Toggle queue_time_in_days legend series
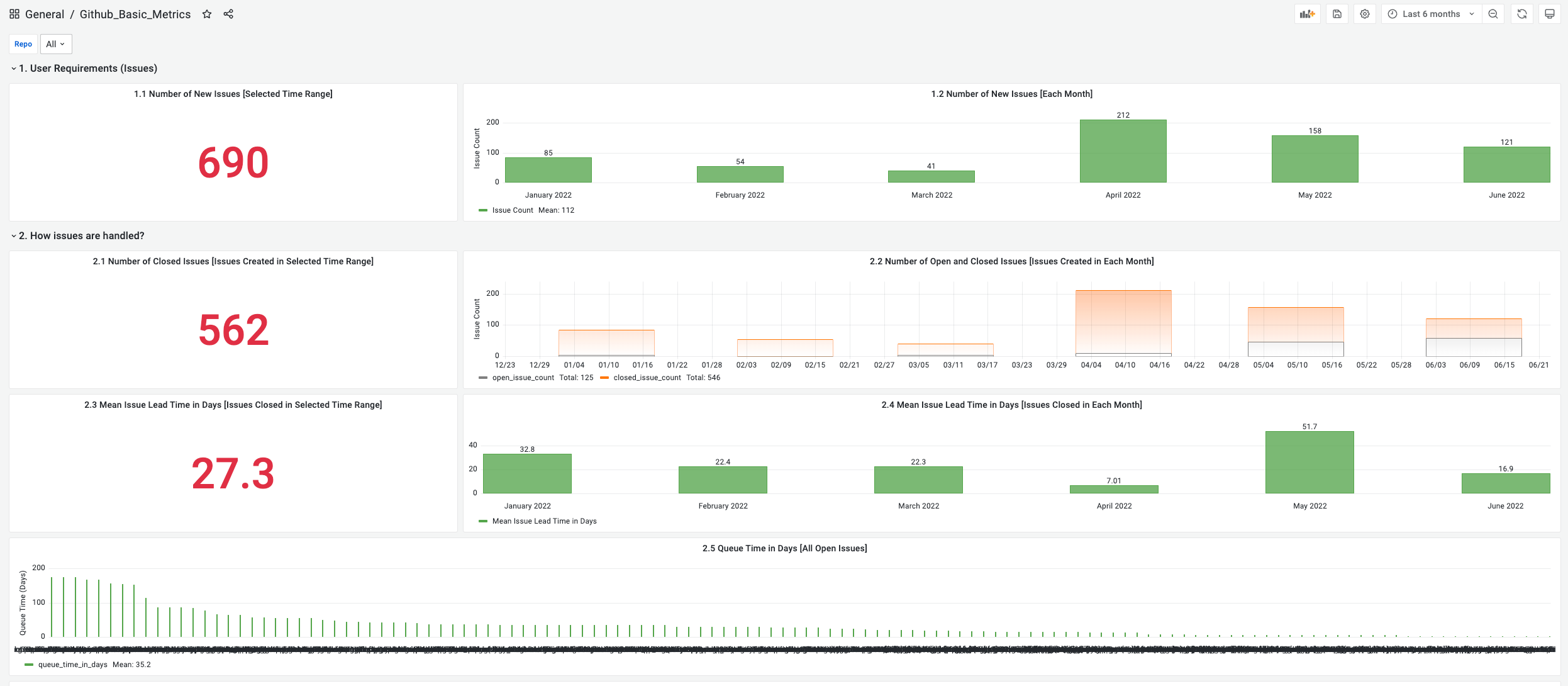 (72, 665)
